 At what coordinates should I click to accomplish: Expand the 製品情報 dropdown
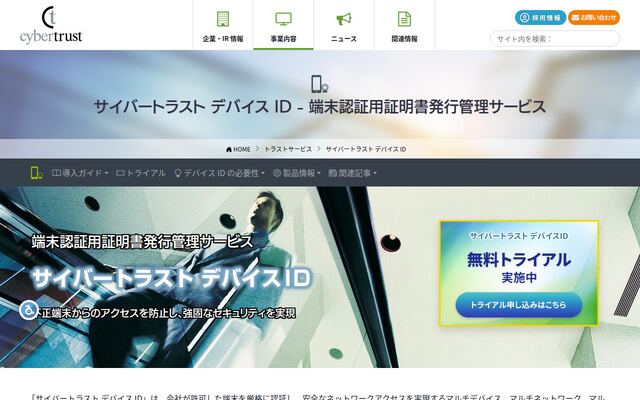[x=297, y=173]
